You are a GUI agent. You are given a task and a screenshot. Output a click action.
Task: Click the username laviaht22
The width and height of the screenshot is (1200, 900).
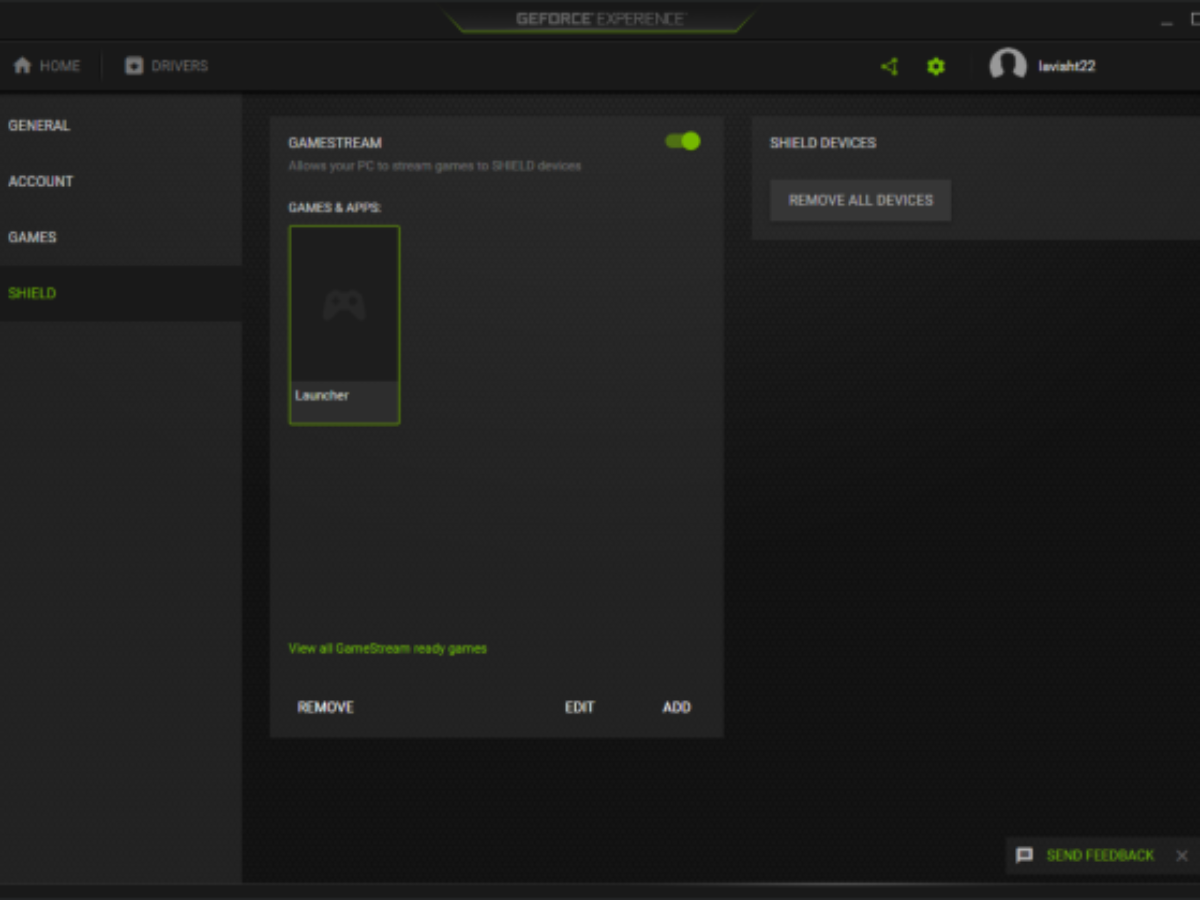1066,67
